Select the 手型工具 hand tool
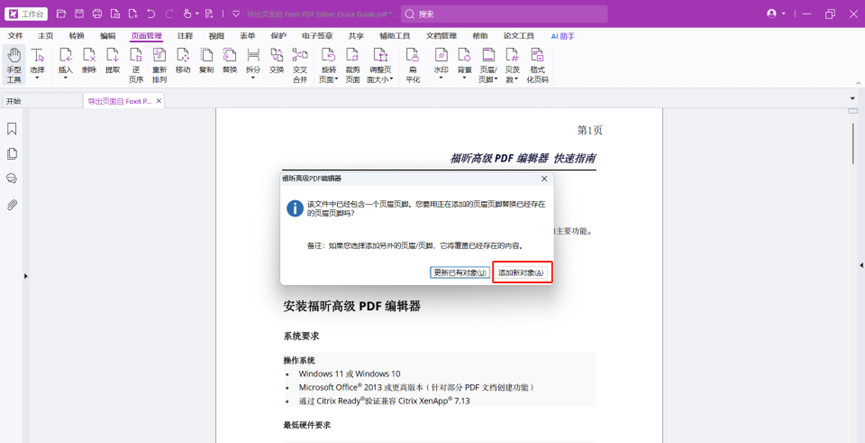865x443 pixels. tap(14, 65)
